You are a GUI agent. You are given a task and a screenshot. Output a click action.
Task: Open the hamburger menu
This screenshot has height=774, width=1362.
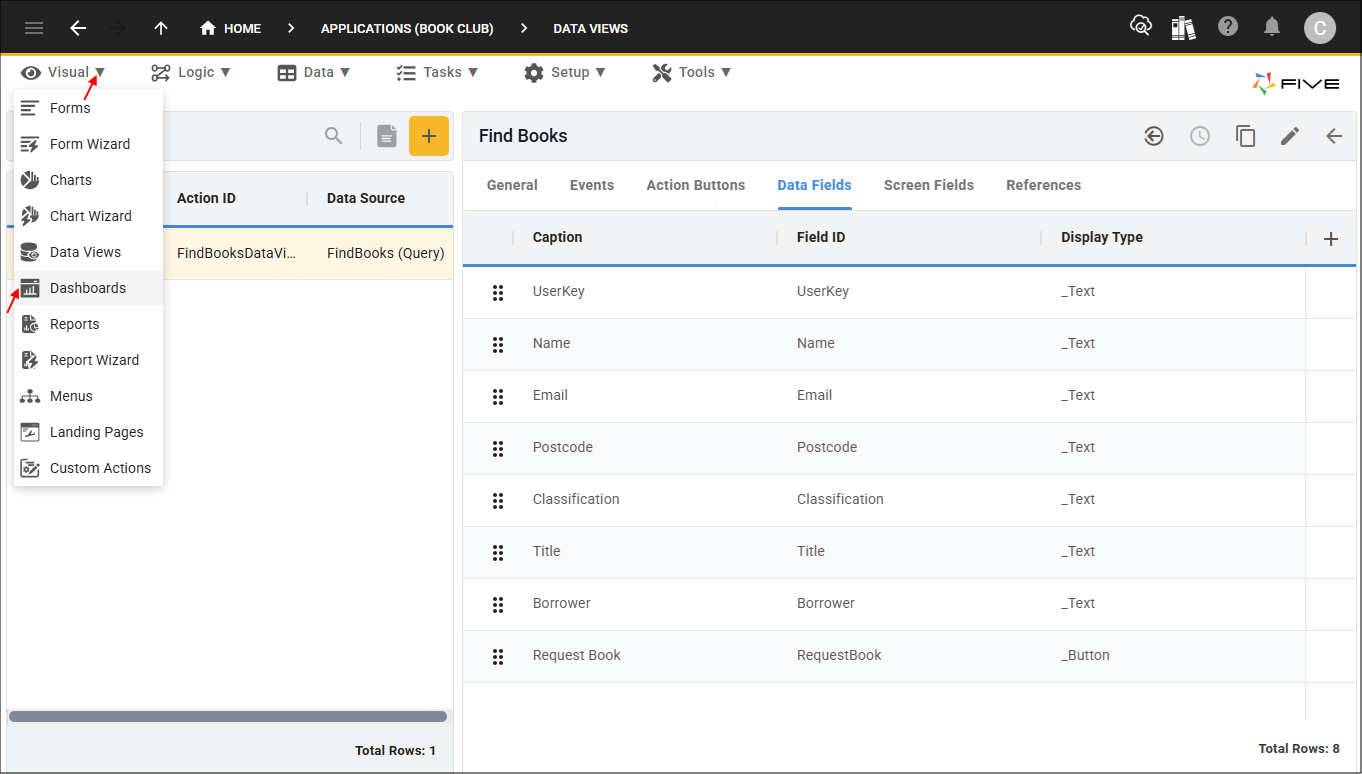[33, 27]
